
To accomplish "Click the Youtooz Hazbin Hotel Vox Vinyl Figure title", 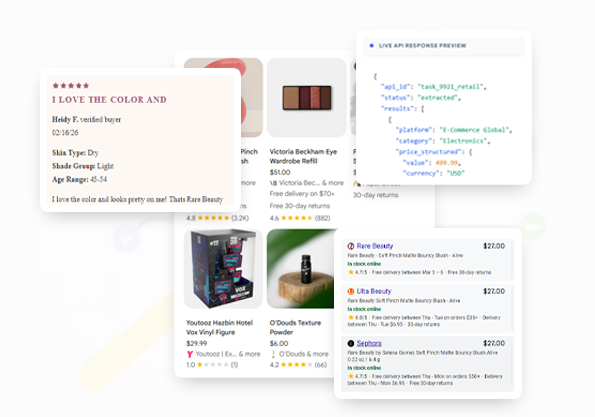I will coord(219,327).
